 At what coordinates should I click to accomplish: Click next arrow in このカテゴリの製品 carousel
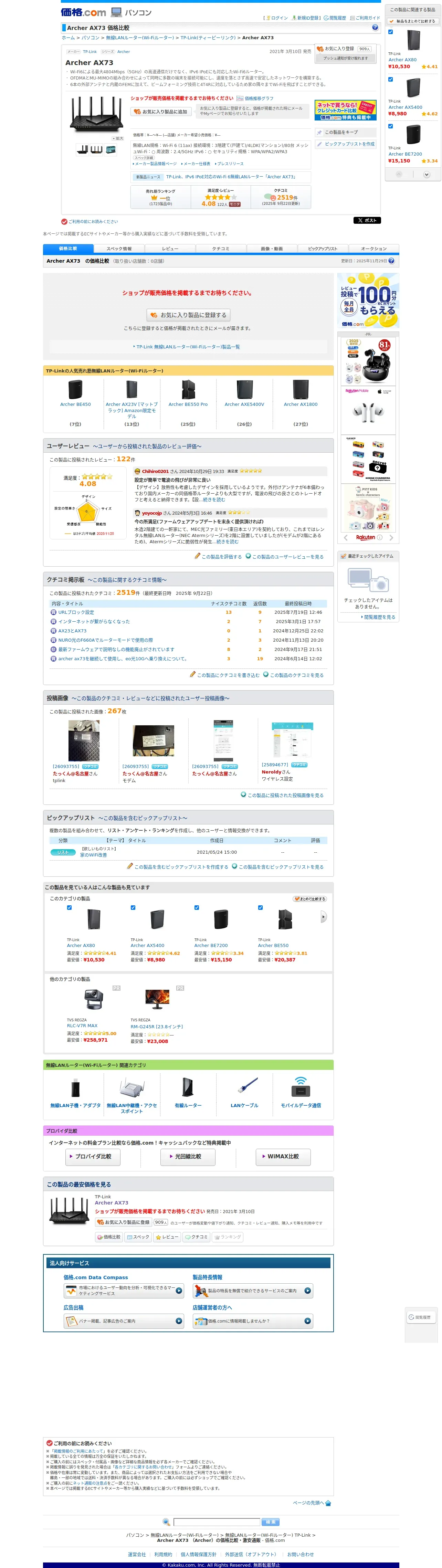pyautogui.click(x=323, y=916)
